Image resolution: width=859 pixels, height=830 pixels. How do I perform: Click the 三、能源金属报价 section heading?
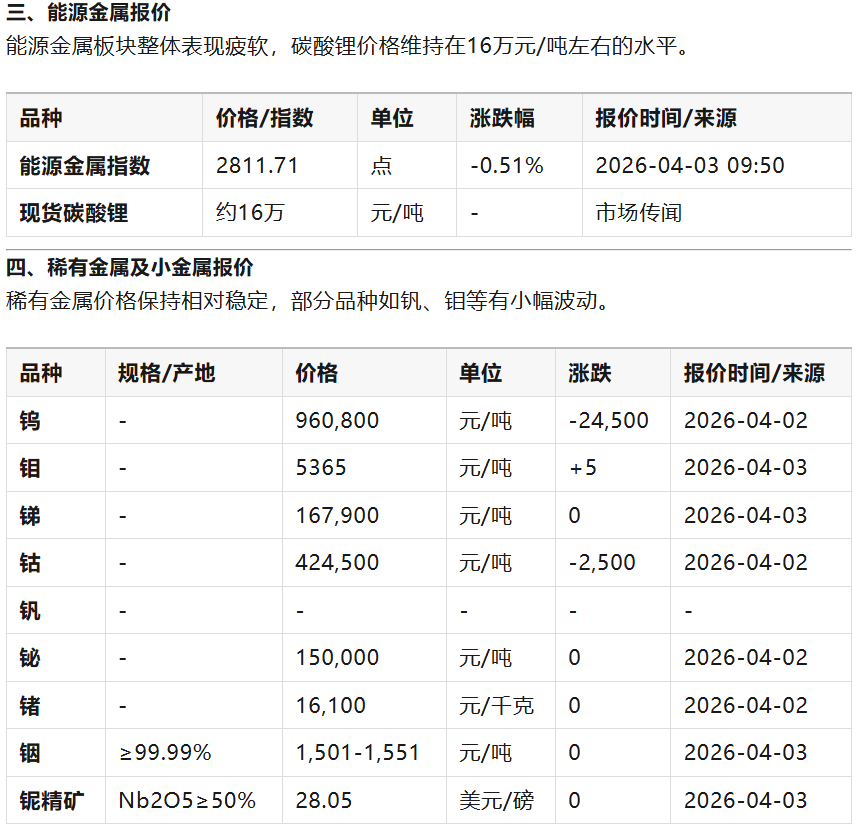tap(89, 14)
